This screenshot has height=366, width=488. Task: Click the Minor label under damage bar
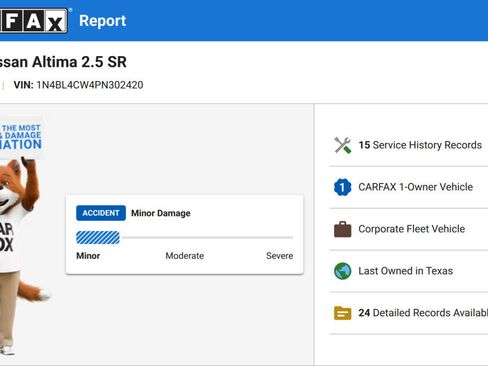click(88, 256)
